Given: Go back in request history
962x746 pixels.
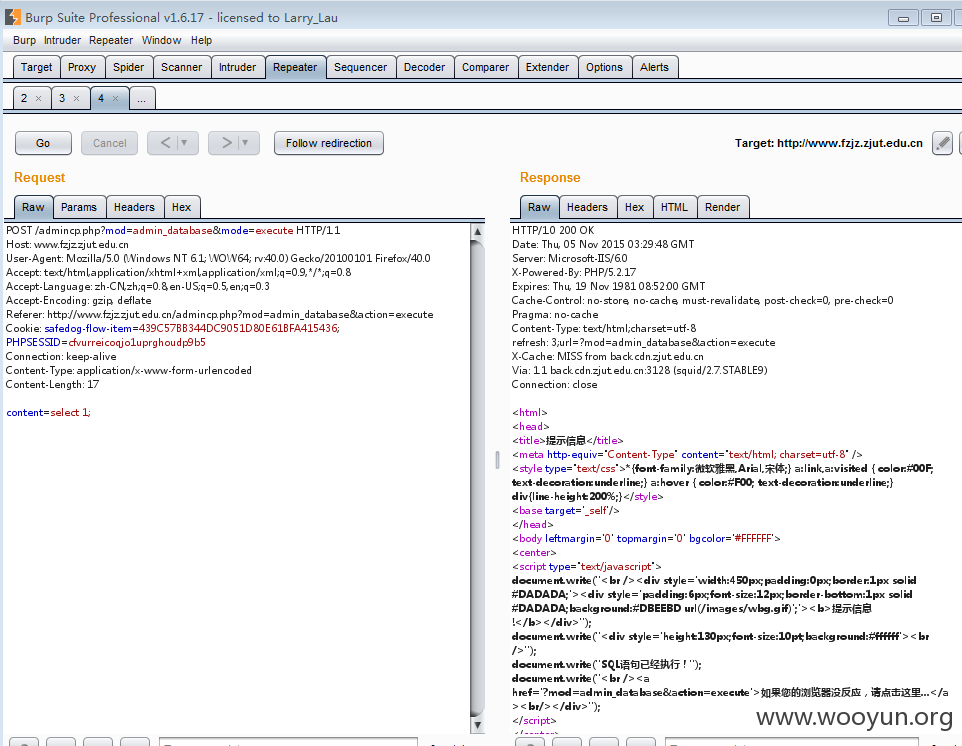Looking at the screenshot, I should pyautogui.click(x=166, y=143).
